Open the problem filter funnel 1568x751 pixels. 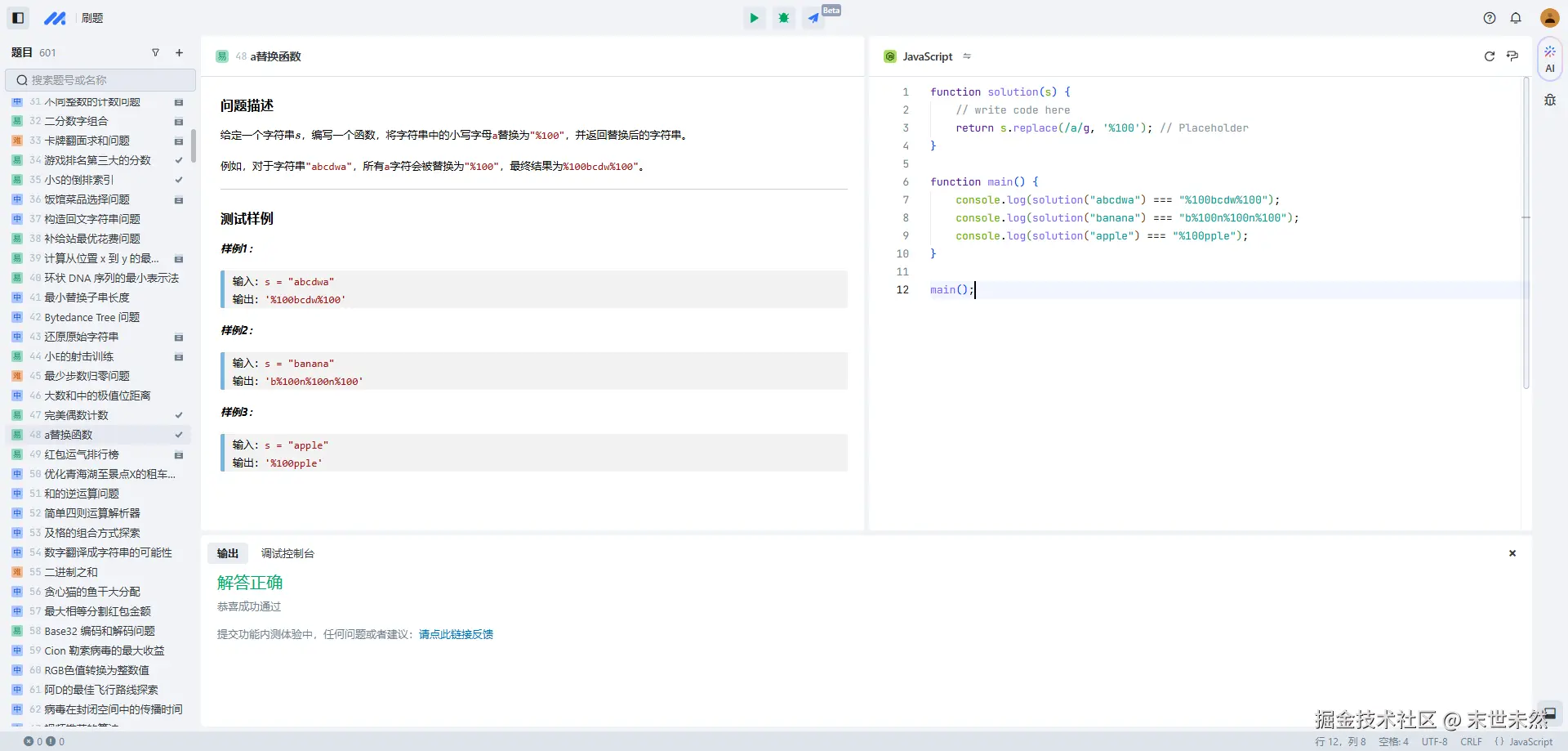coord(155,53)
